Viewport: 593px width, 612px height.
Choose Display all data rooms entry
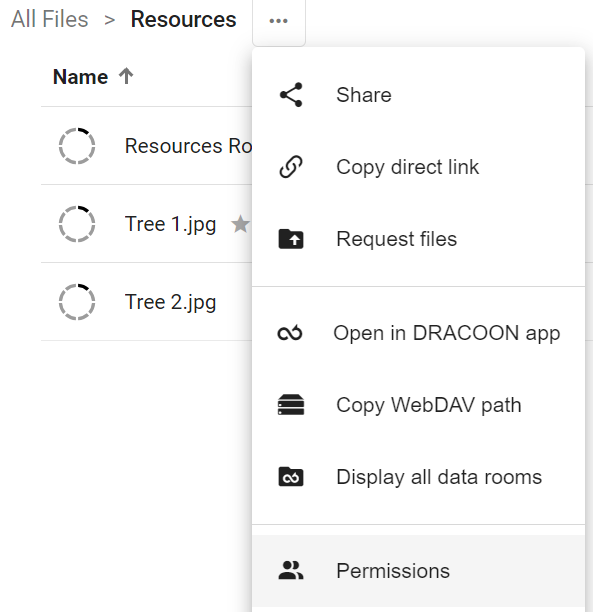click(418, 477)
